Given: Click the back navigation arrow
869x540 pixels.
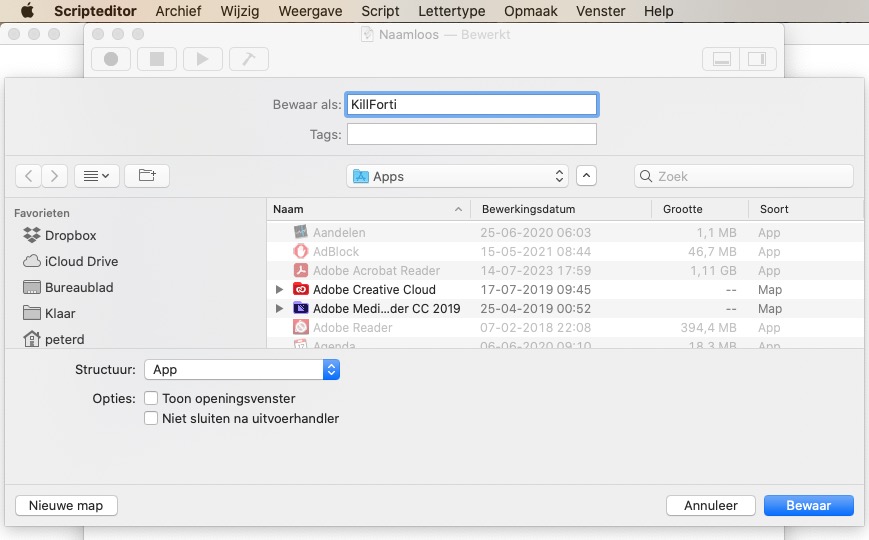Looking at the screenshot, I should pos(29,176).
